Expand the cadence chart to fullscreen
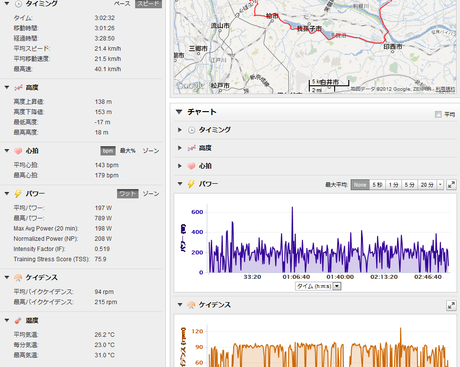Screen dimensions: 460x367 (x=451, y=305)
